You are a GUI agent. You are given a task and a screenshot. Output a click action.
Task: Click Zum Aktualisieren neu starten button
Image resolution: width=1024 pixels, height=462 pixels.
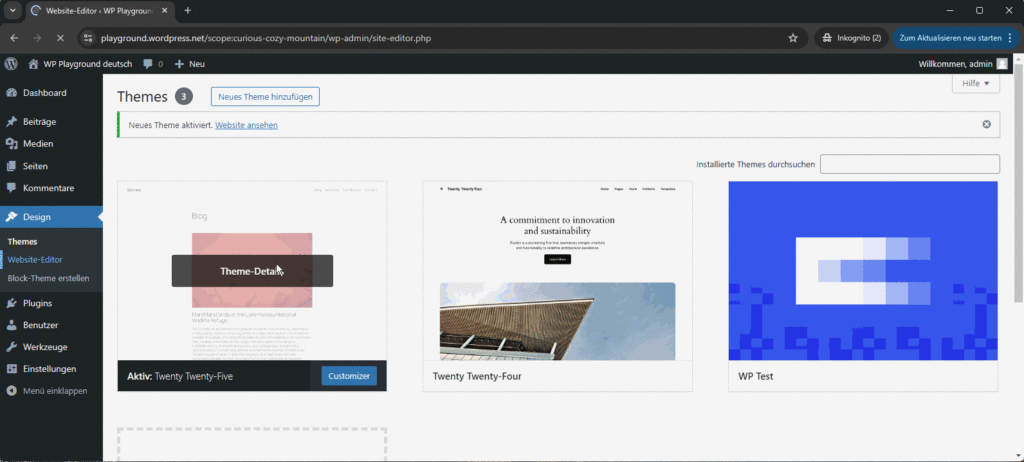tap(955, 38)
